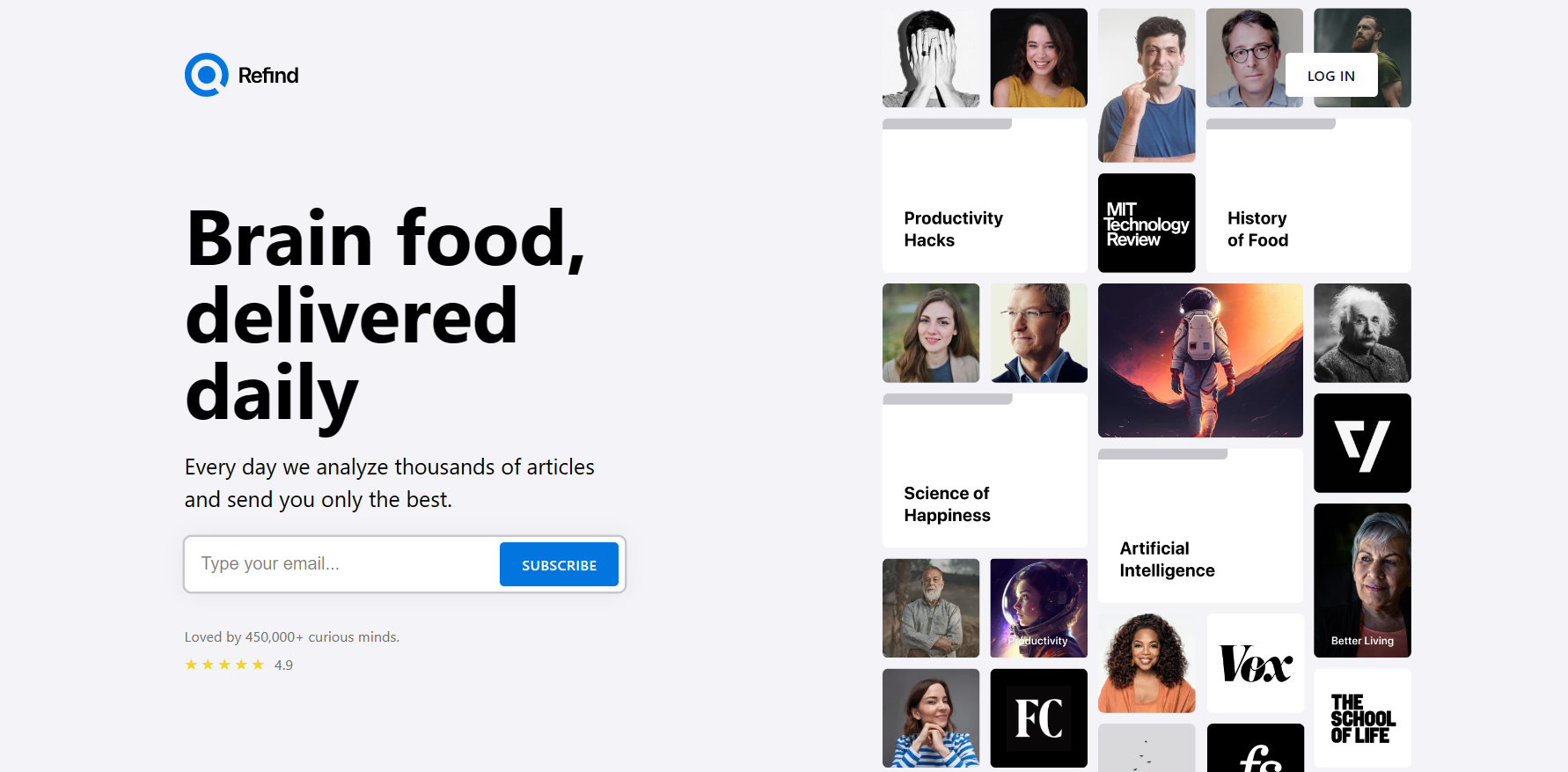Viewport: 1568px width, 772px height.
Task: Click the five-star rating icons
Action: click(x=224, y=665)
